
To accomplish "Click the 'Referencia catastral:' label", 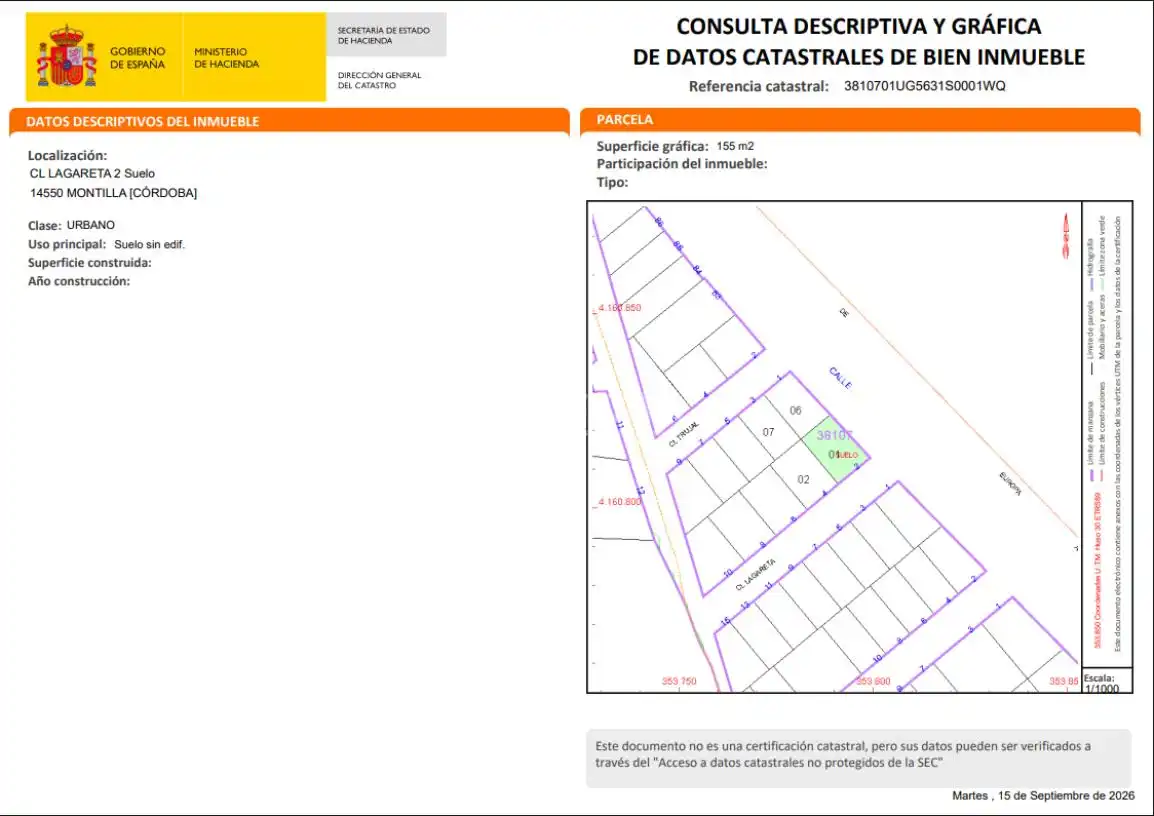I will 759,86.
